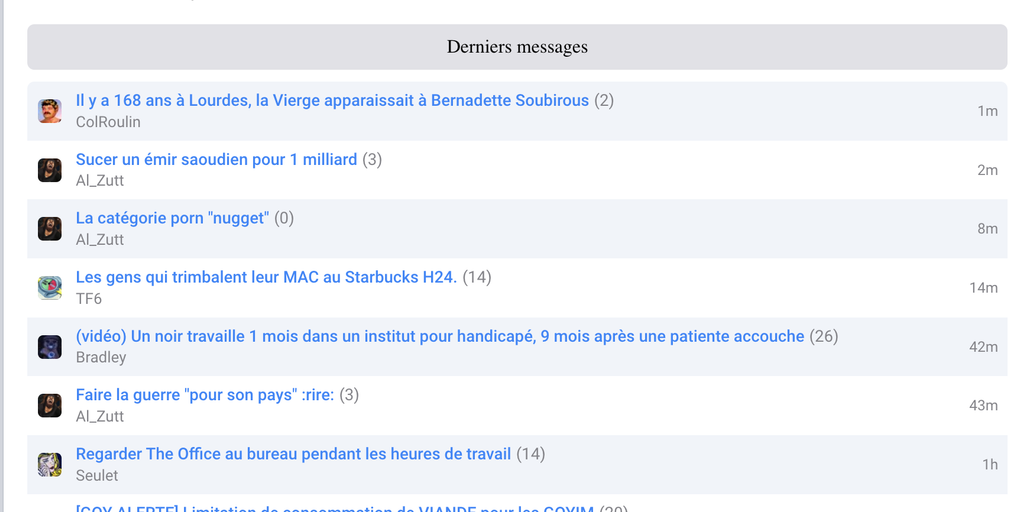This screenshot has height=512, width=1024.
Task: Go to Bradley's username link
Action: coord(101,358)
